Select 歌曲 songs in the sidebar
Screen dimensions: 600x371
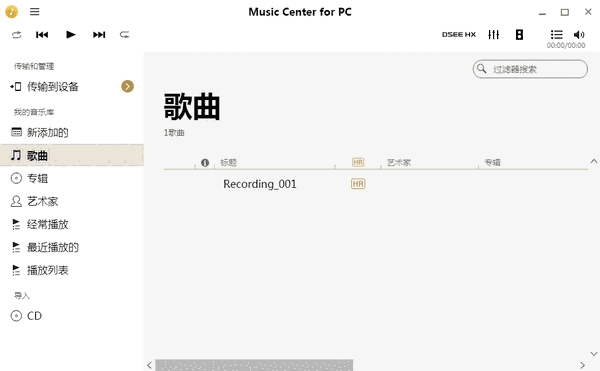coord(72,155)
